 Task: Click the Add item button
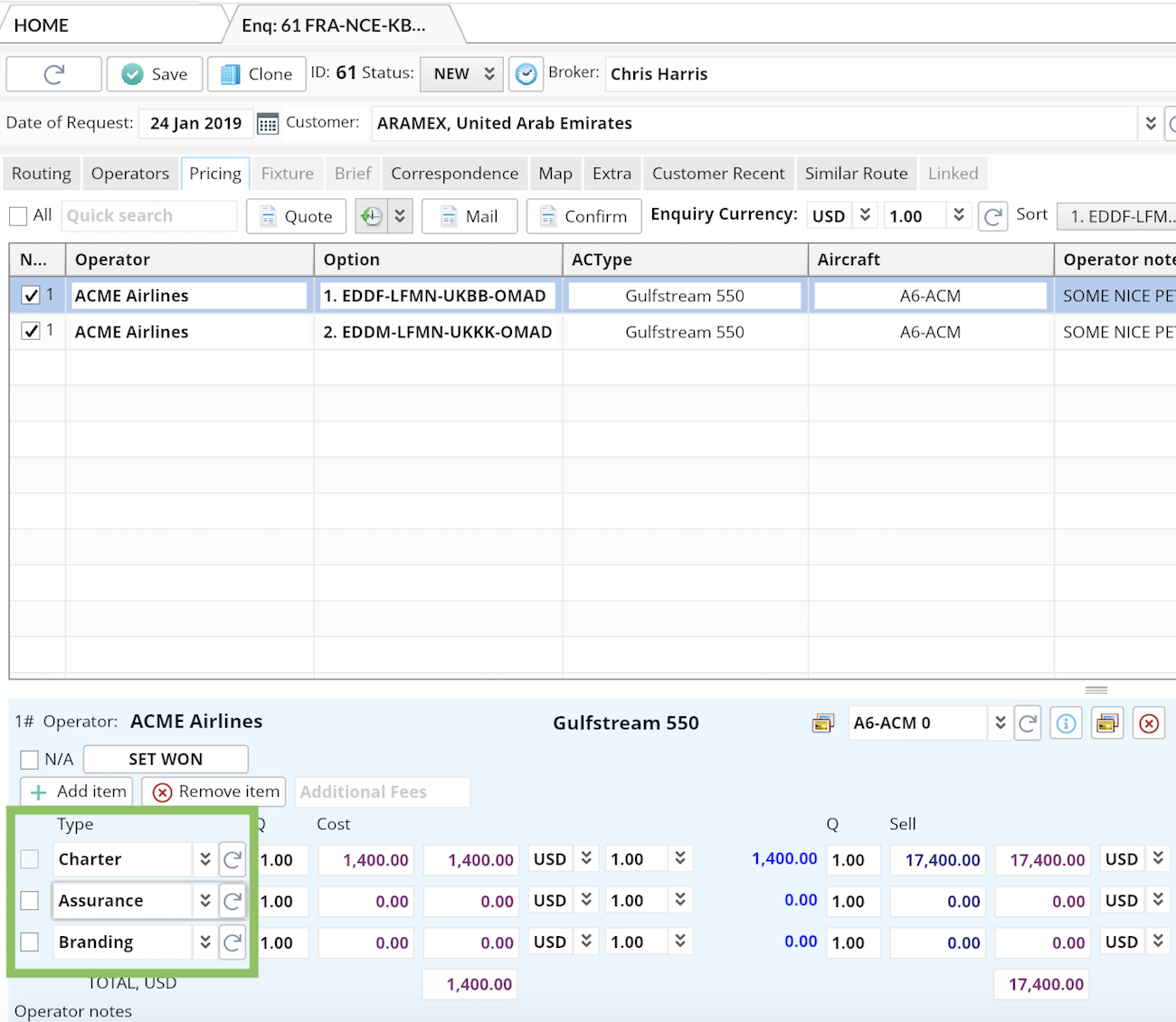pyautogui.click(x=78, y=792)
